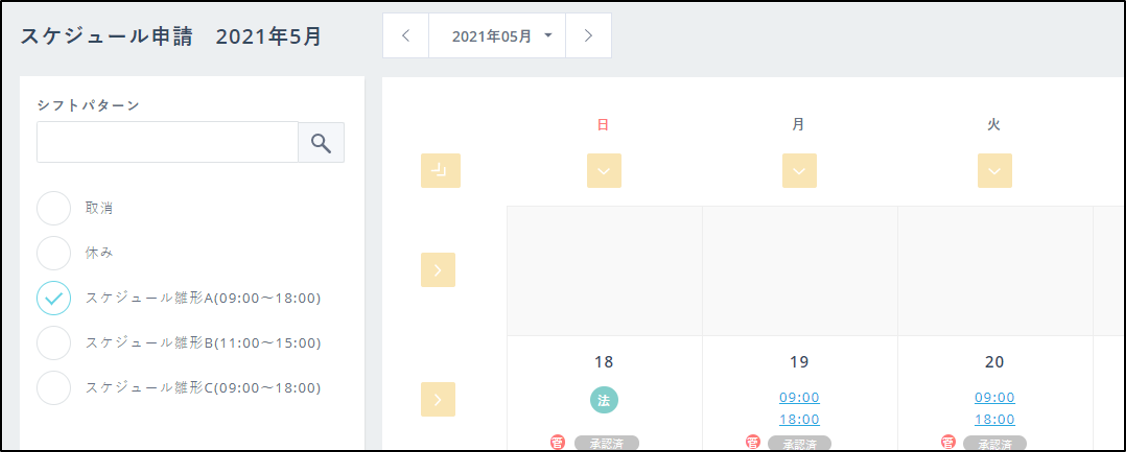This screenshot has height=452, width=1126.
Task: Open the 18:00 link on day 20
Action: [994, 419]
